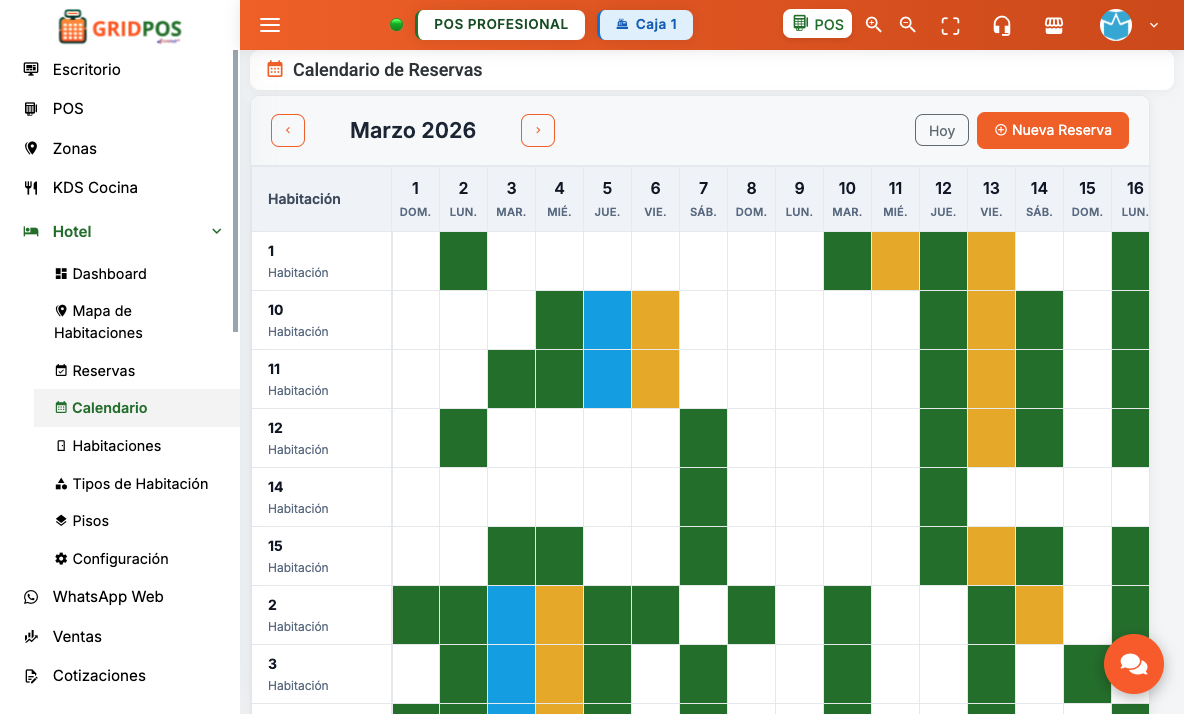Select the blue reservation block for Habitación 10
The image size is (1184, 714).
[607, 320]
